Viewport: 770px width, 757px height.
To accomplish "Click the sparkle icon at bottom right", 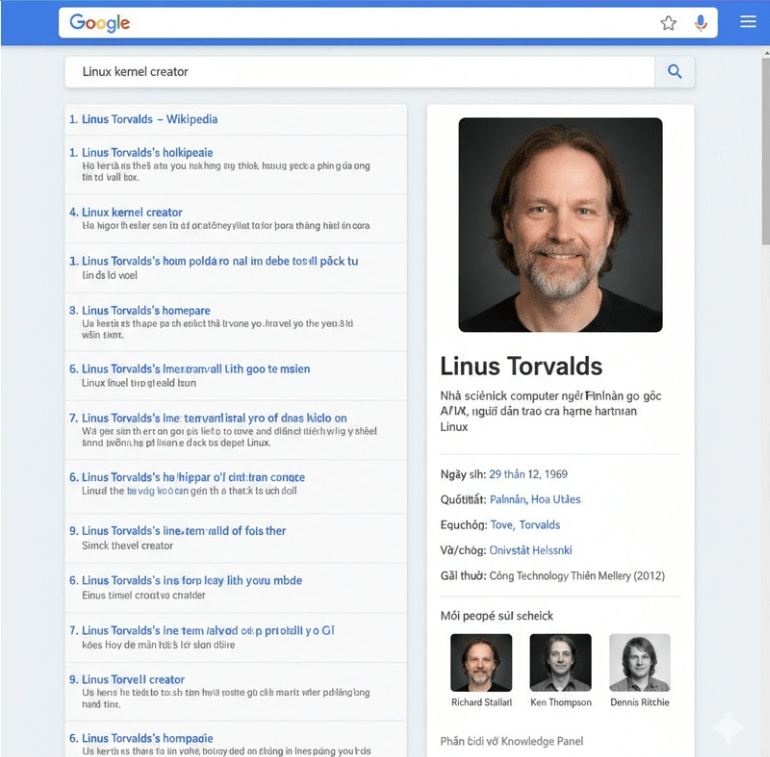I will click(728, 728).
